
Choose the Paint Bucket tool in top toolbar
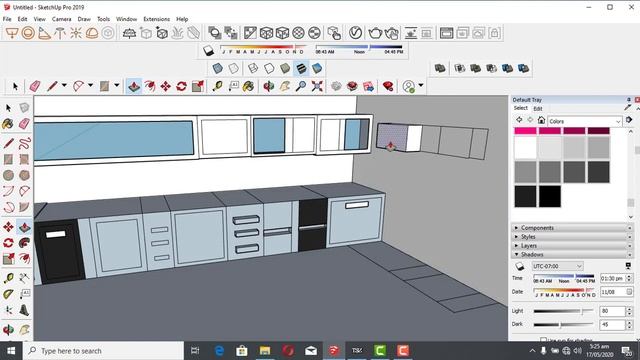[249, 86]
